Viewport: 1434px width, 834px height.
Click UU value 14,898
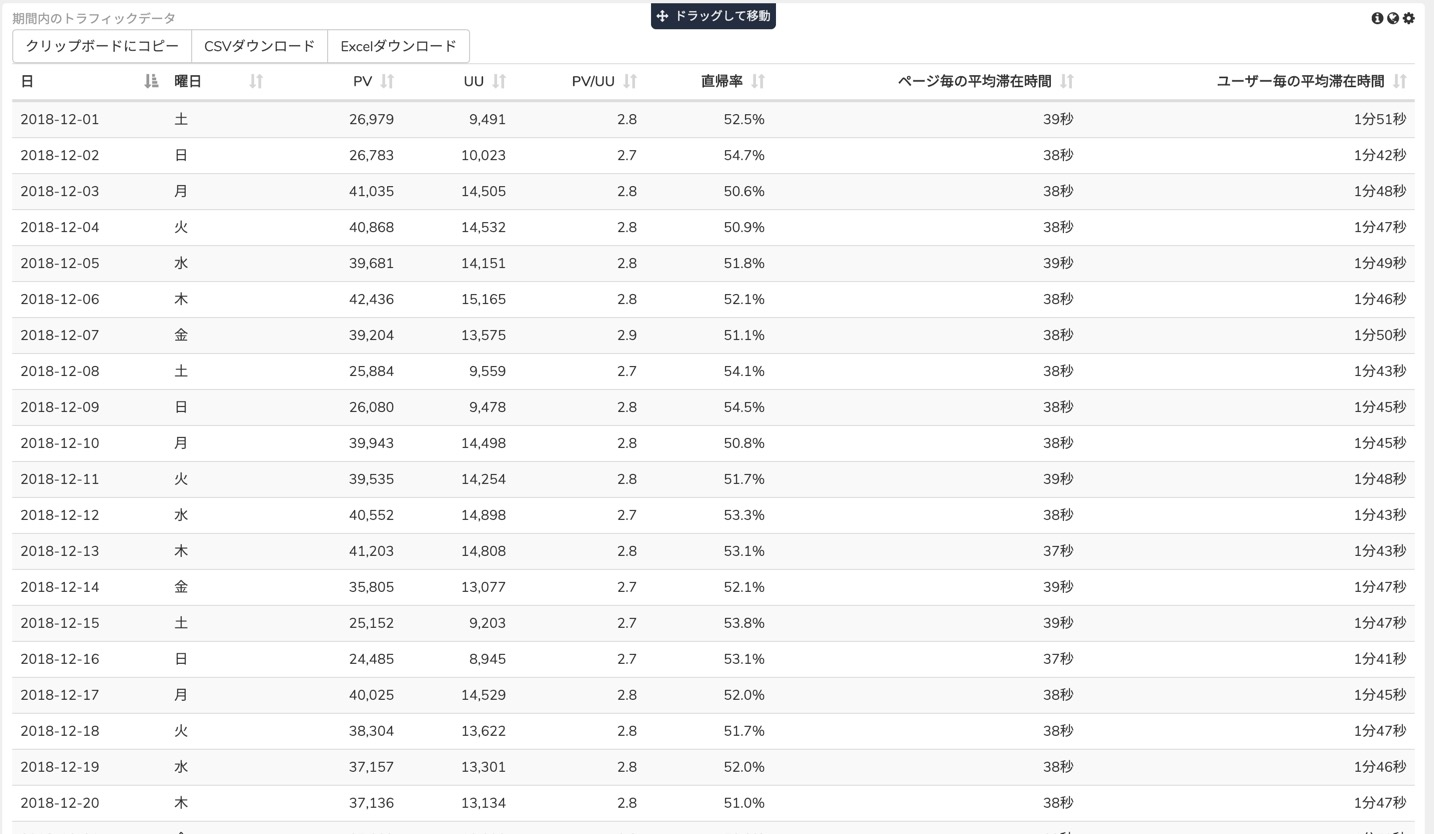[x=483, y=515]
